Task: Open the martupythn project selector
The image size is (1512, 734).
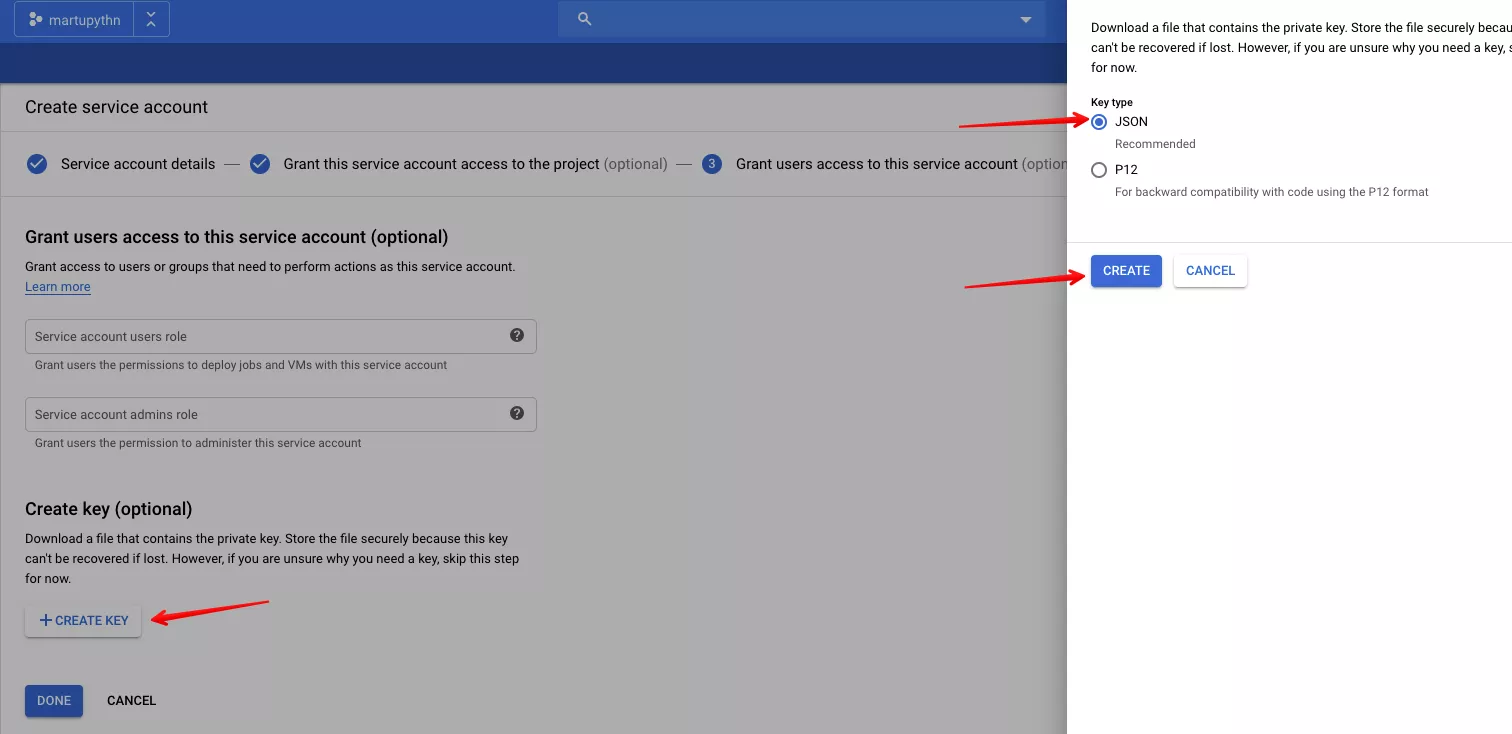Action: click(74, 19)
